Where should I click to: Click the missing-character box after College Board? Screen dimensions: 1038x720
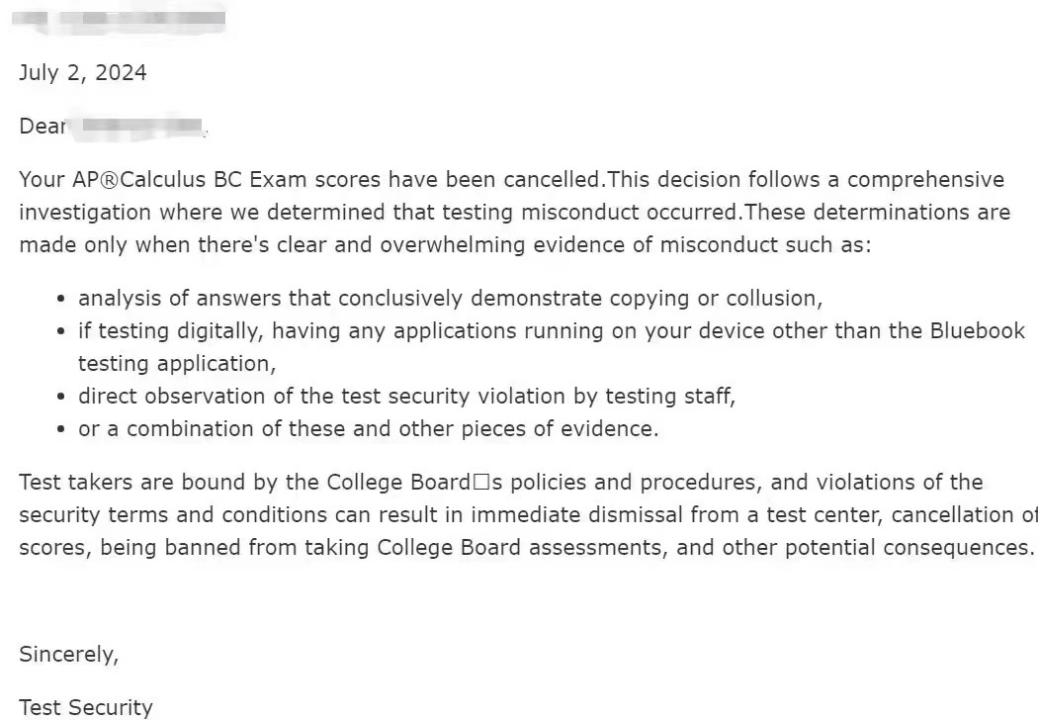tap(481, 482)
